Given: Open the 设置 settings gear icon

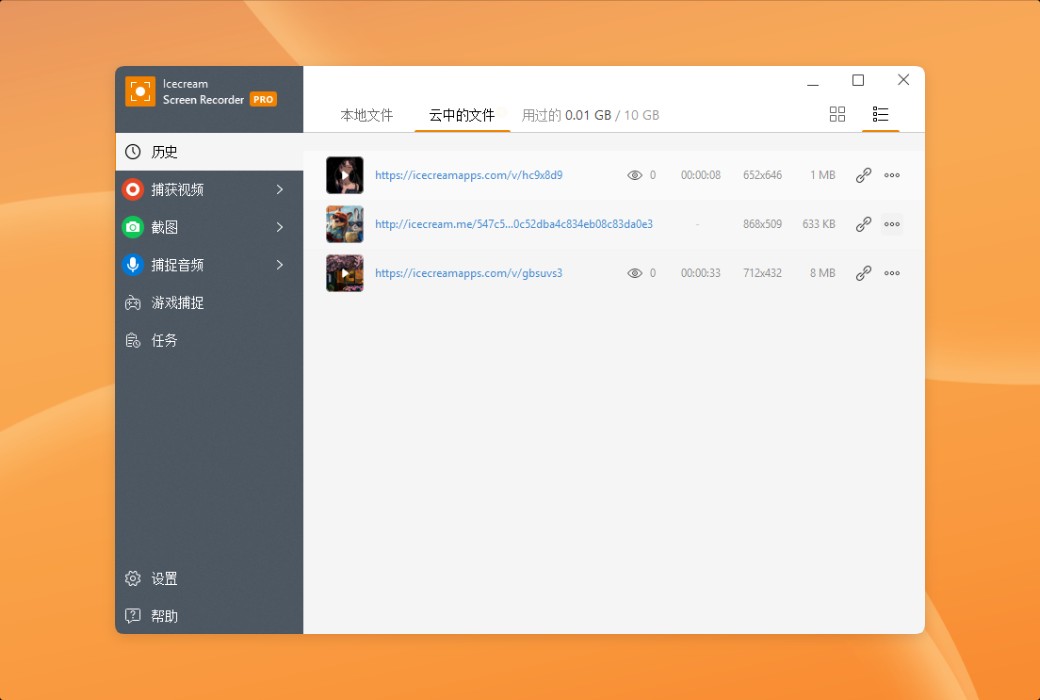Looking at the screenshot, I should coord(133,578).
